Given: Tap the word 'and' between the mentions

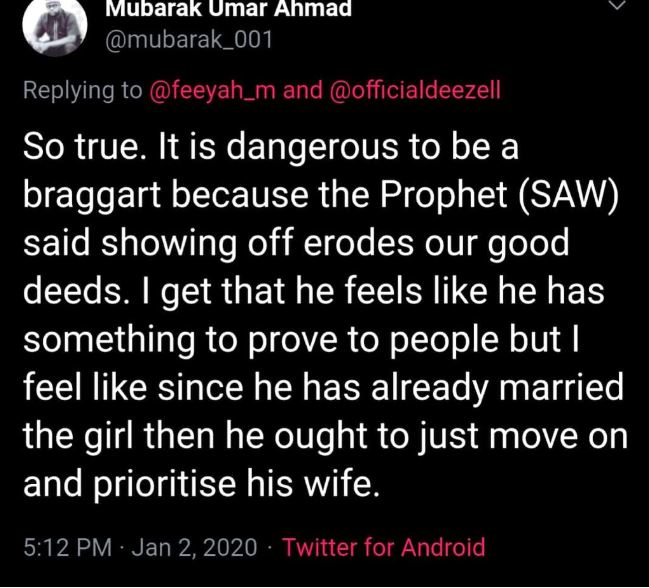Looking at the screenshot, I should [x=303, y=90].
